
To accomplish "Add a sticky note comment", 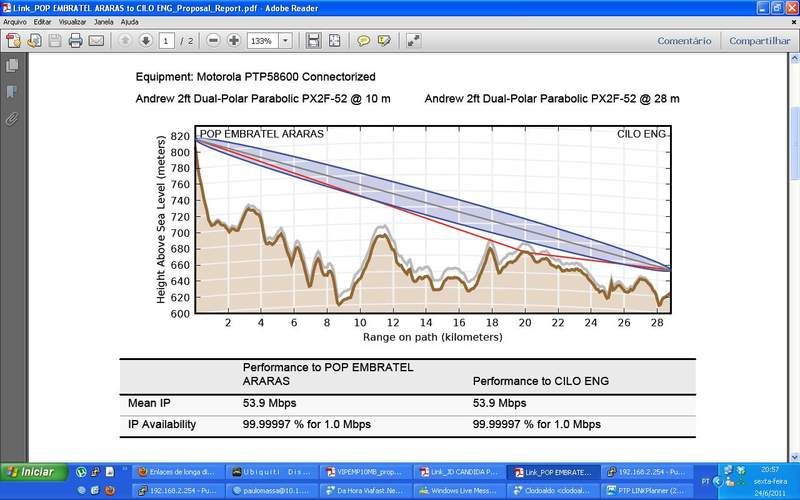I will coord(363,41).
